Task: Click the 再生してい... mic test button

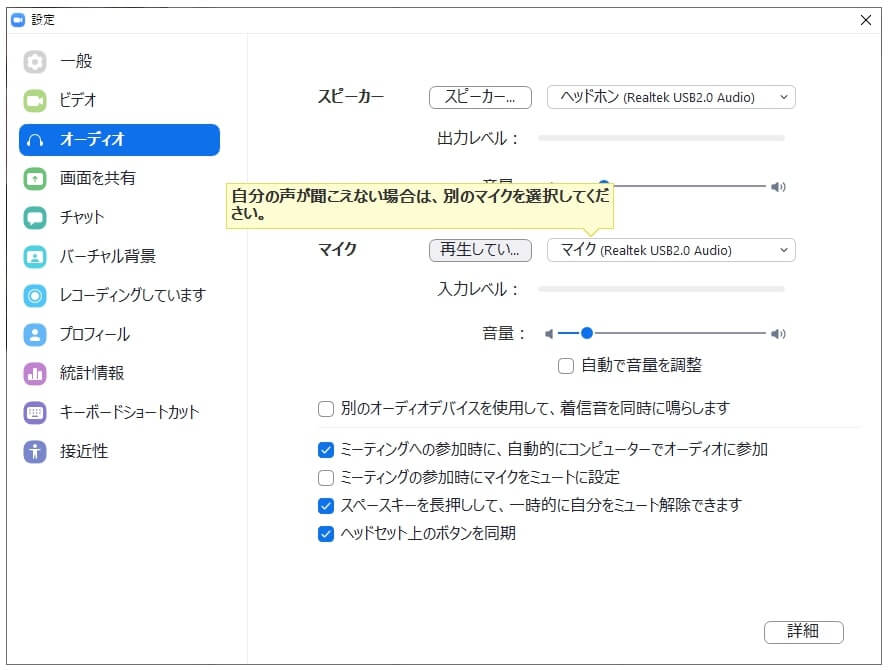Action: point(480,250)
